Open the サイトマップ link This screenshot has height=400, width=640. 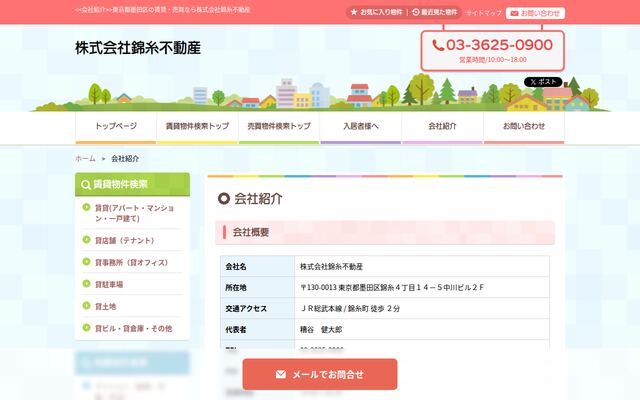pyautogui.click(x=484, y=13)
